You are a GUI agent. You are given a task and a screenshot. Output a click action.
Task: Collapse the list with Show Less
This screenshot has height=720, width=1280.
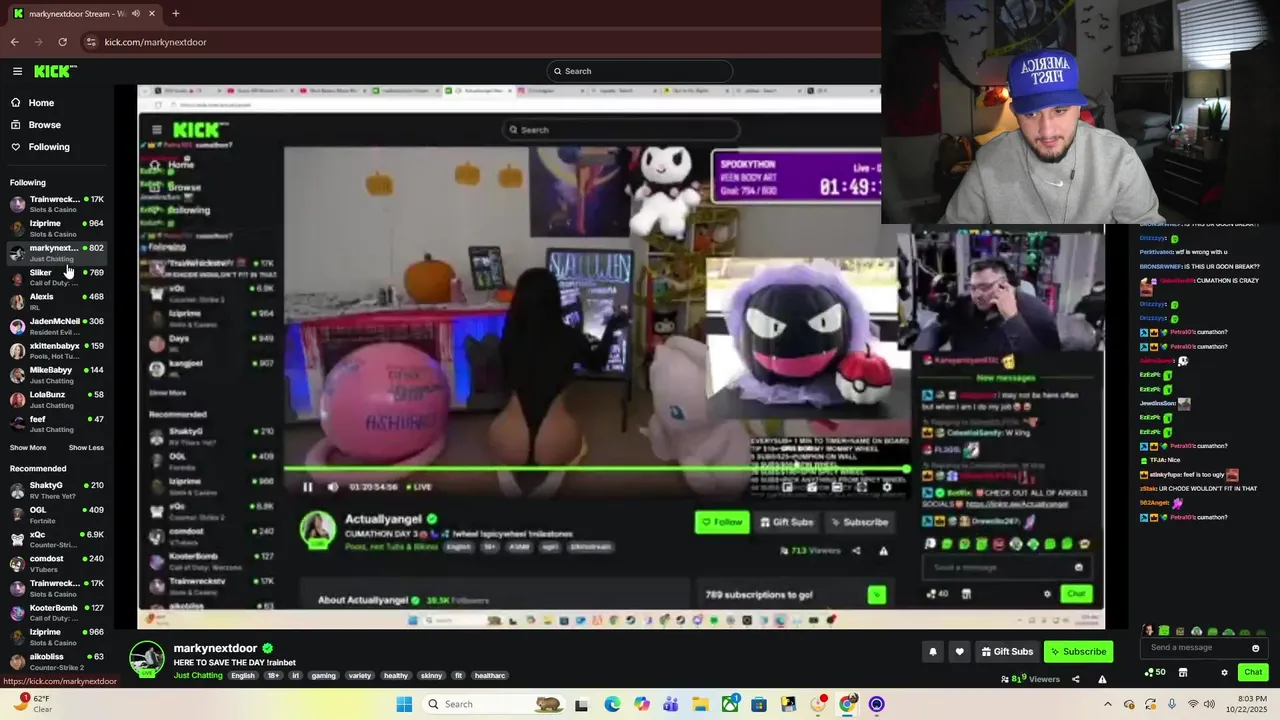[x=86, y=448]
